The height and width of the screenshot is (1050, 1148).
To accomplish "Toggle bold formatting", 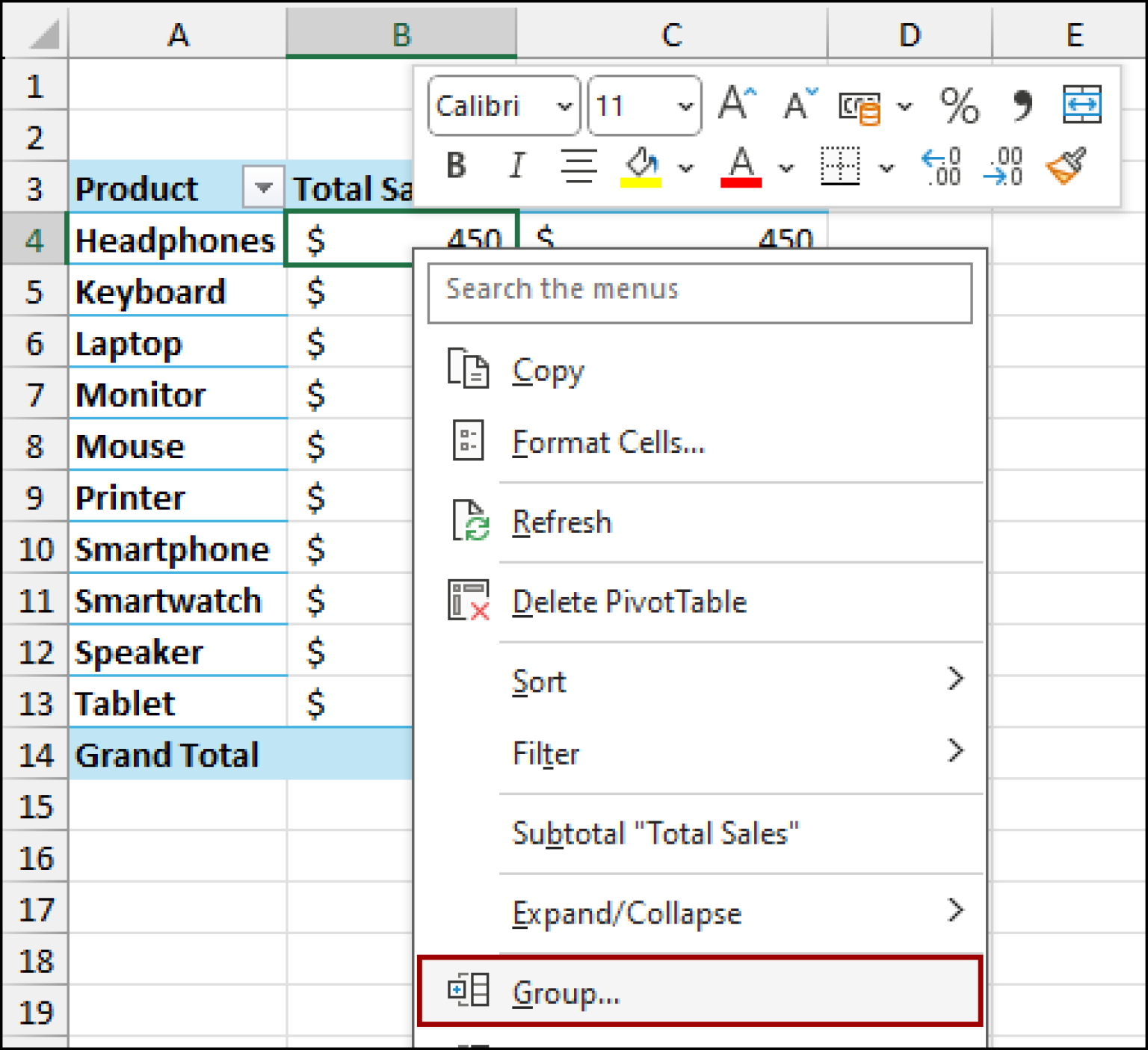I will click(x=456, y=166).
